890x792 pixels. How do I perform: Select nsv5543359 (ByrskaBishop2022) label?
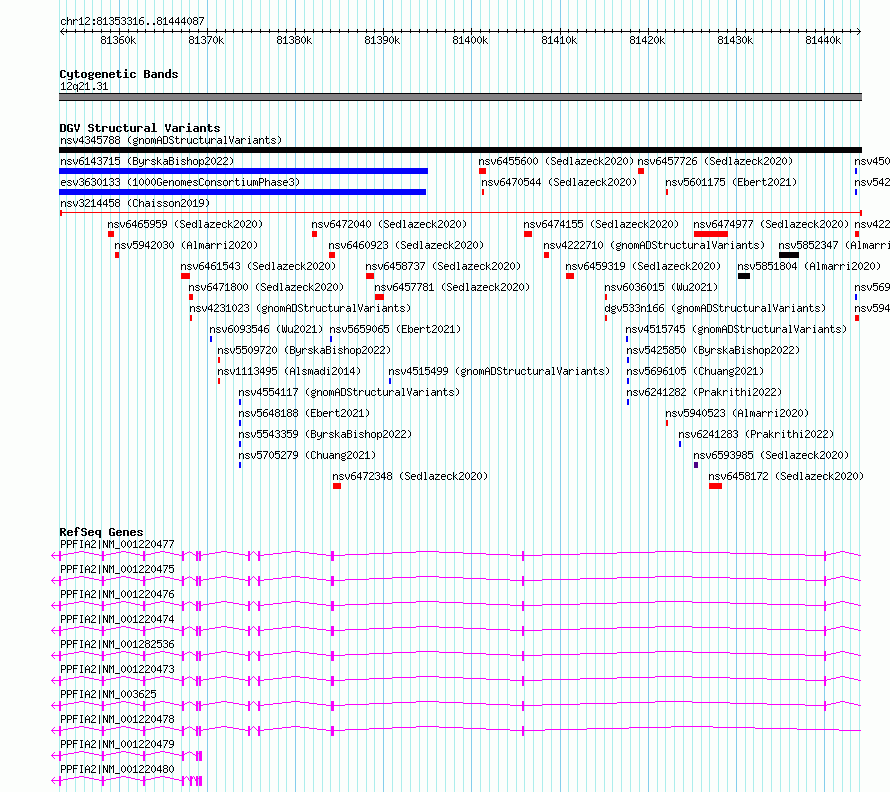click(325, 434)
